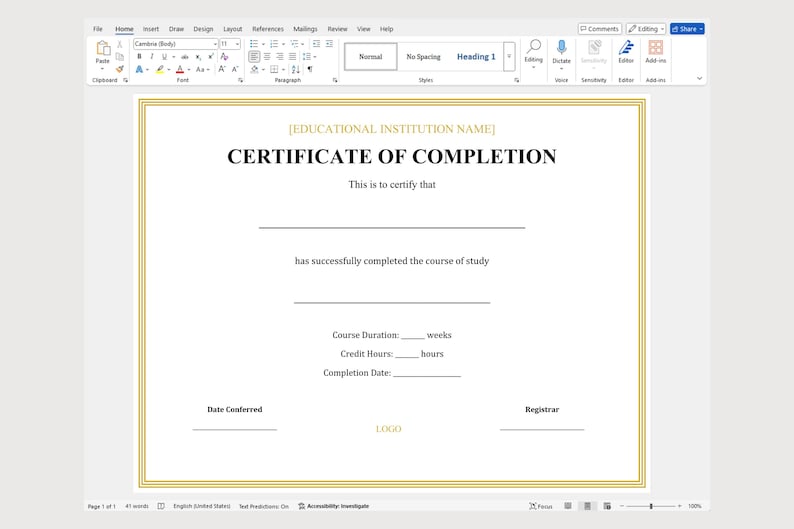Move the zoom slider handle

click(651, 506)
